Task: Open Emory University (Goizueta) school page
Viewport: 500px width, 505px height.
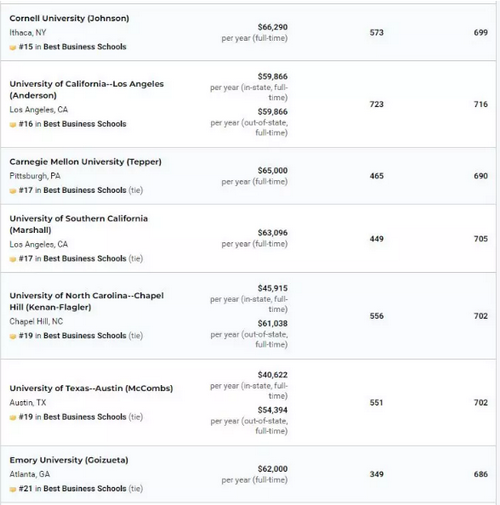Action: (69, 460)
